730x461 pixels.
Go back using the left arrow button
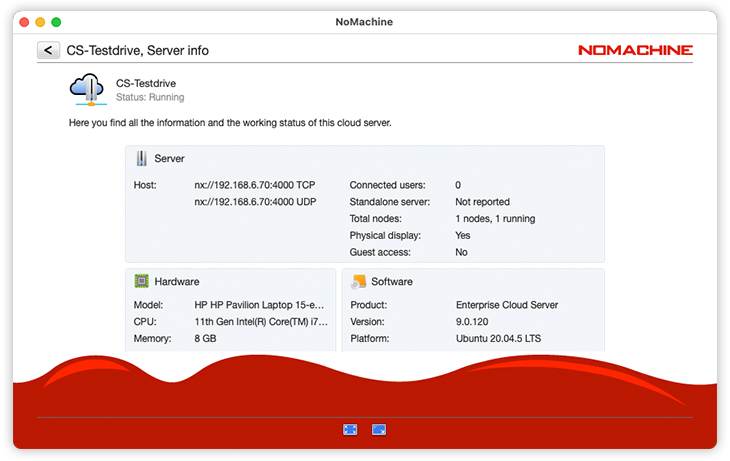click(48, 50)
